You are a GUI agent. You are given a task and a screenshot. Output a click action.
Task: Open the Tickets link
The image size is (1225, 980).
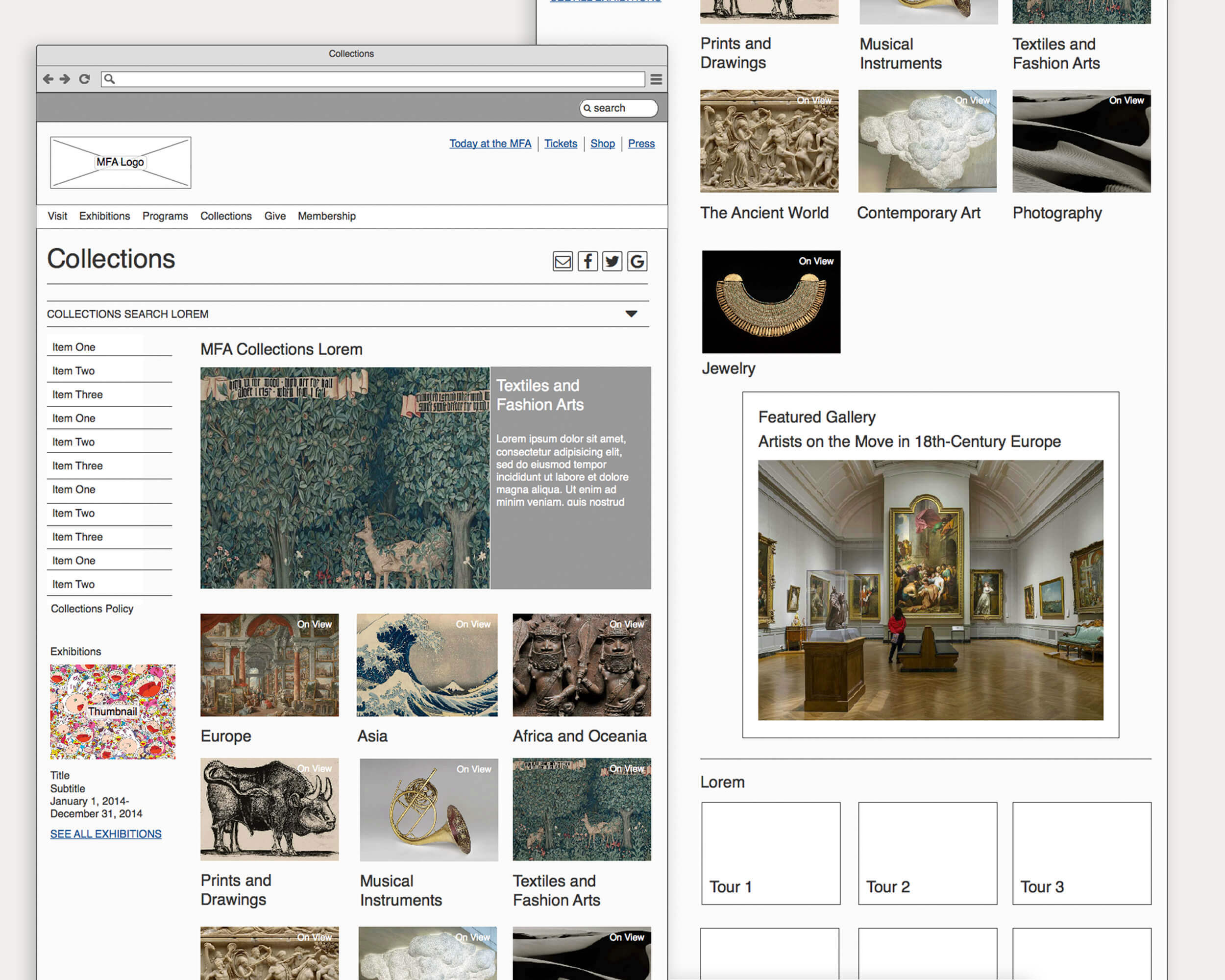(561, 144)
